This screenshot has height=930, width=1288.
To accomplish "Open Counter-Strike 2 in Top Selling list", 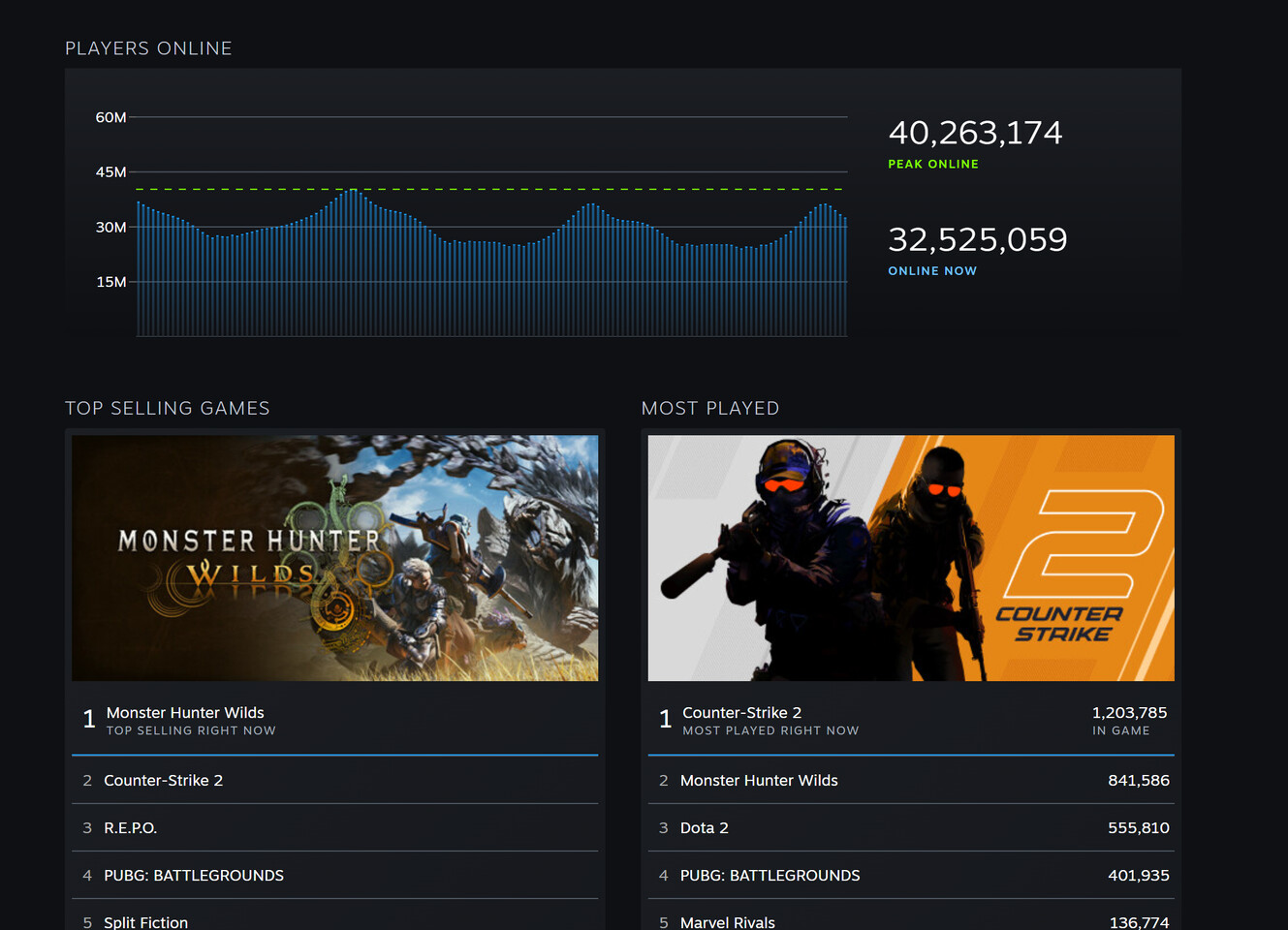I will [334, 780].
